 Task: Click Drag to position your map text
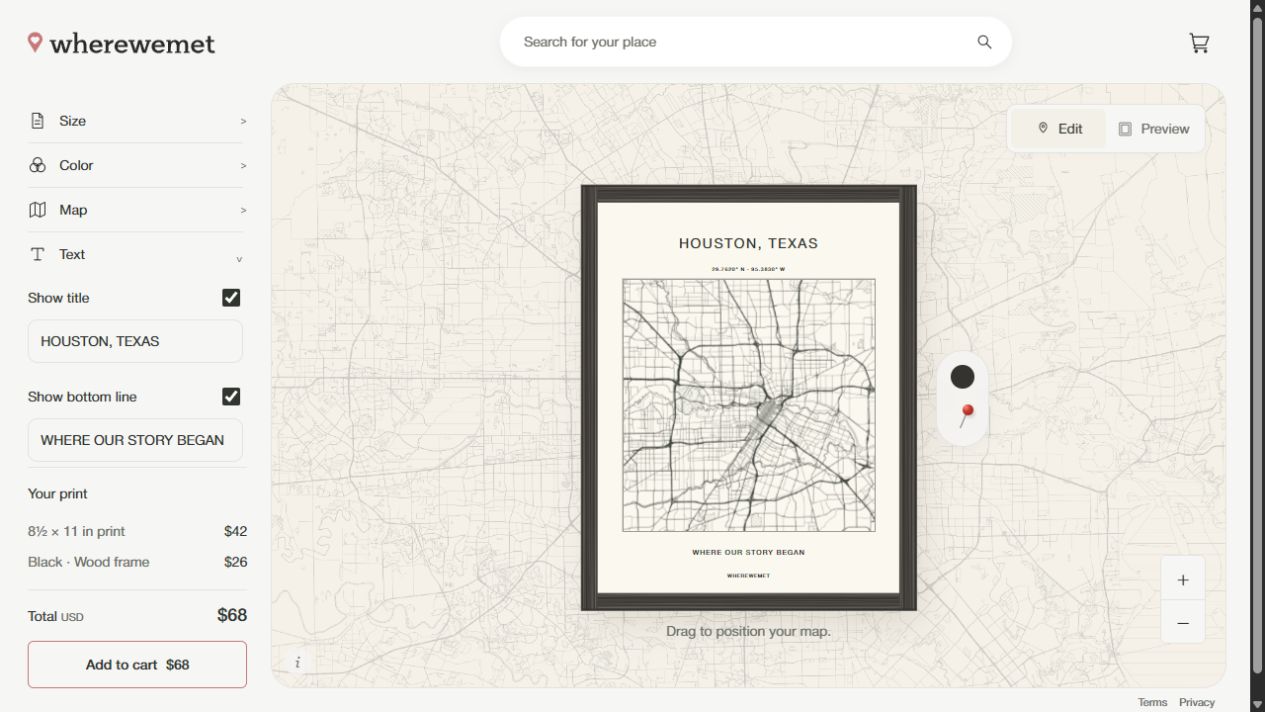click(748, 631)
